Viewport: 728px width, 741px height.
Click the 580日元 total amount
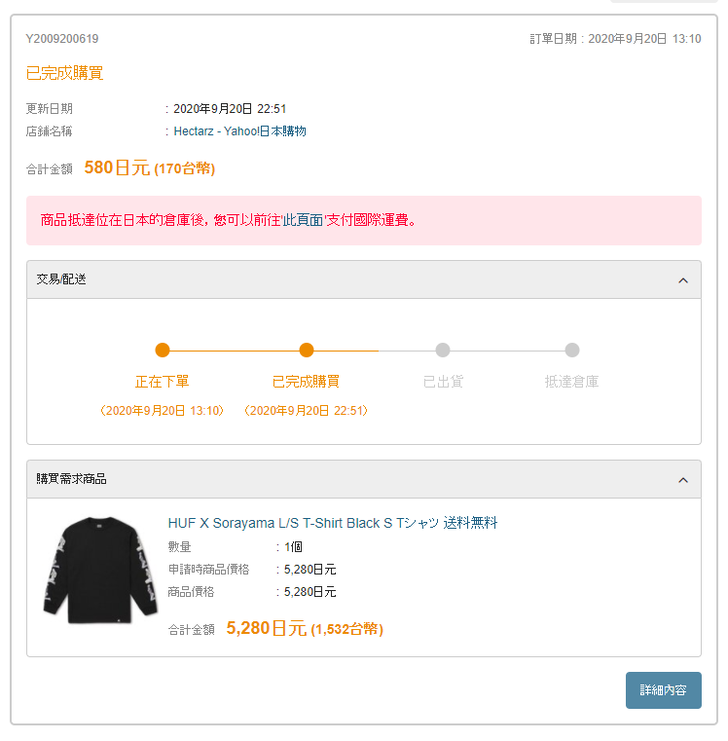point(116,168)
